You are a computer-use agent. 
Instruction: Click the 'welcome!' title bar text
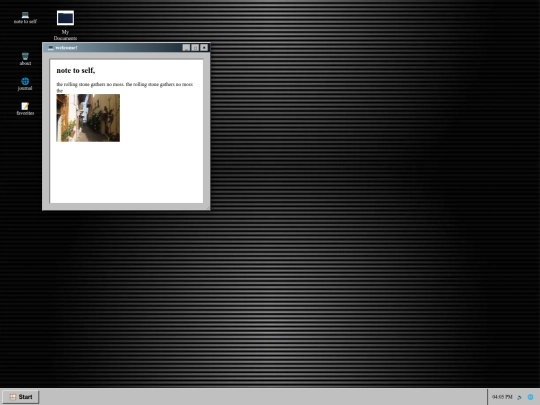66,48
